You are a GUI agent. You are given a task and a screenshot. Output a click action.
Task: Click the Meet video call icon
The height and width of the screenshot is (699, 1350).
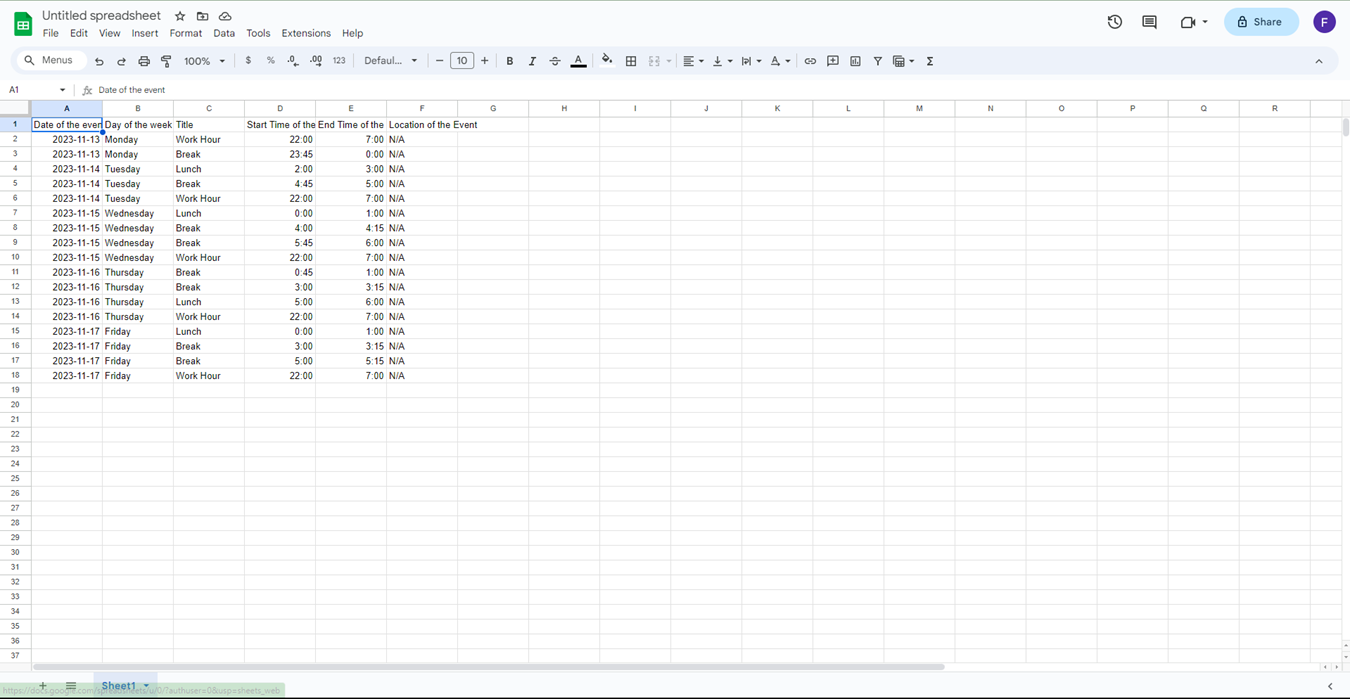coord(1193,22)
